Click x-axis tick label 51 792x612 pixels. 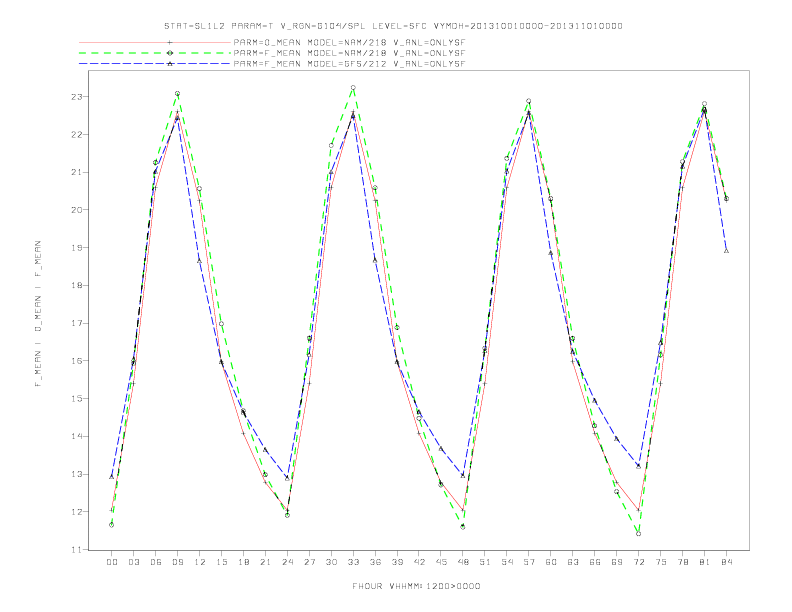[485, 562]
